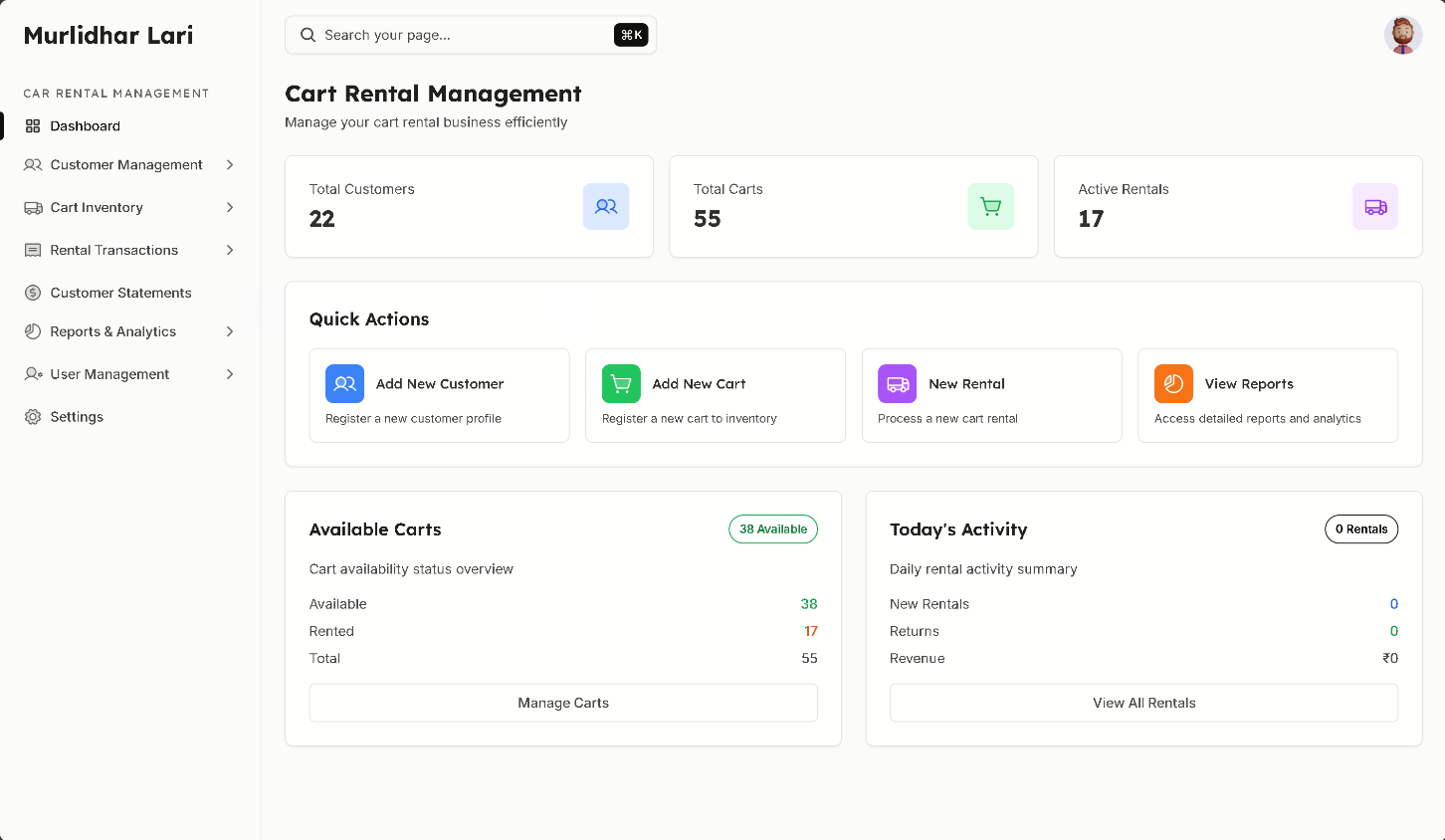Expand the Customer Management submenu chevron
This screenshot has width=1445, height=840.
point(230,165)
